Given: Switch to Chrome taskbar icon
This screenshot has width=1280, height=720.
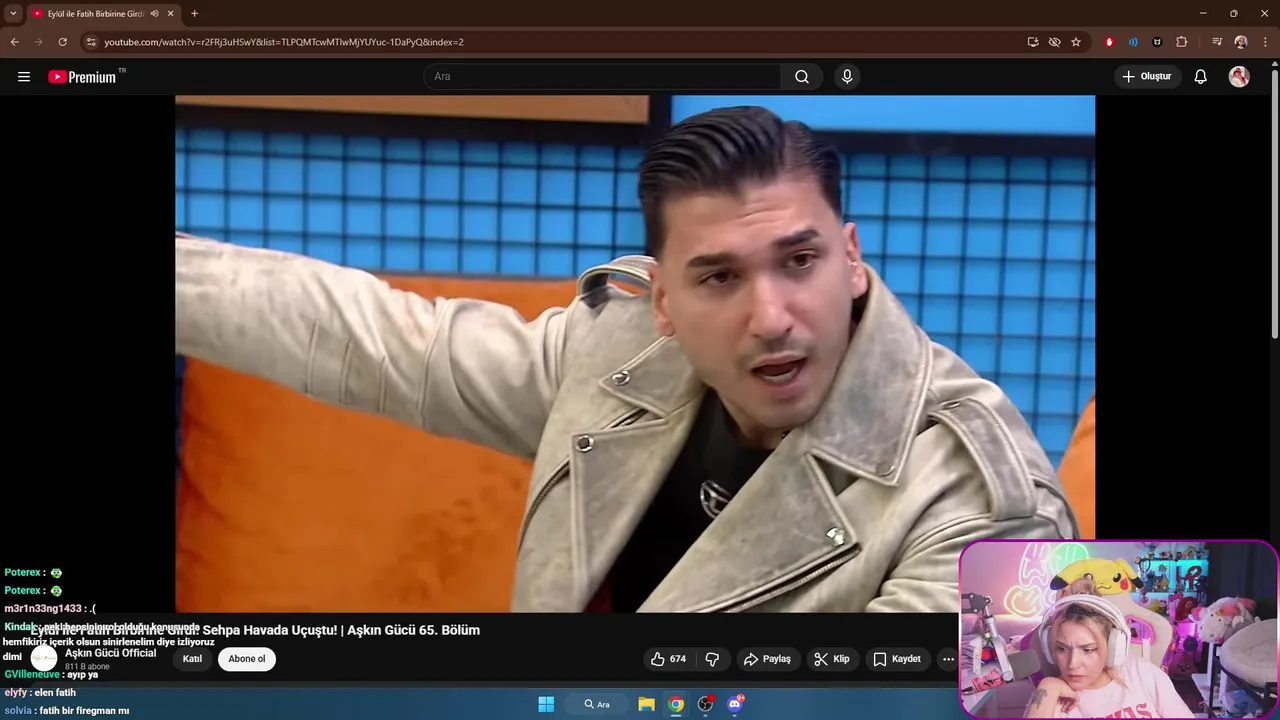Looking at the screenshot, I should [x=676, y=704].
